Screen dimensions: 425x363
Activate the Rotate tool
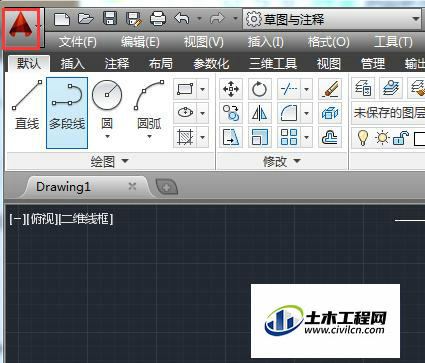click(259, 89)
